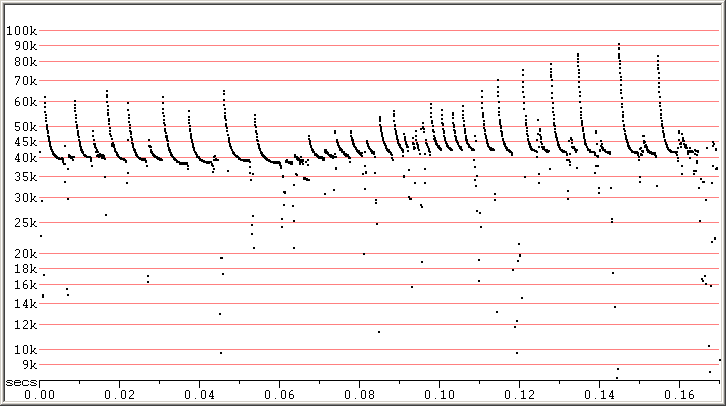Screen dimensions: 726x406
Task: Click the highest call peak near 90k
Action: pos(619,44)
